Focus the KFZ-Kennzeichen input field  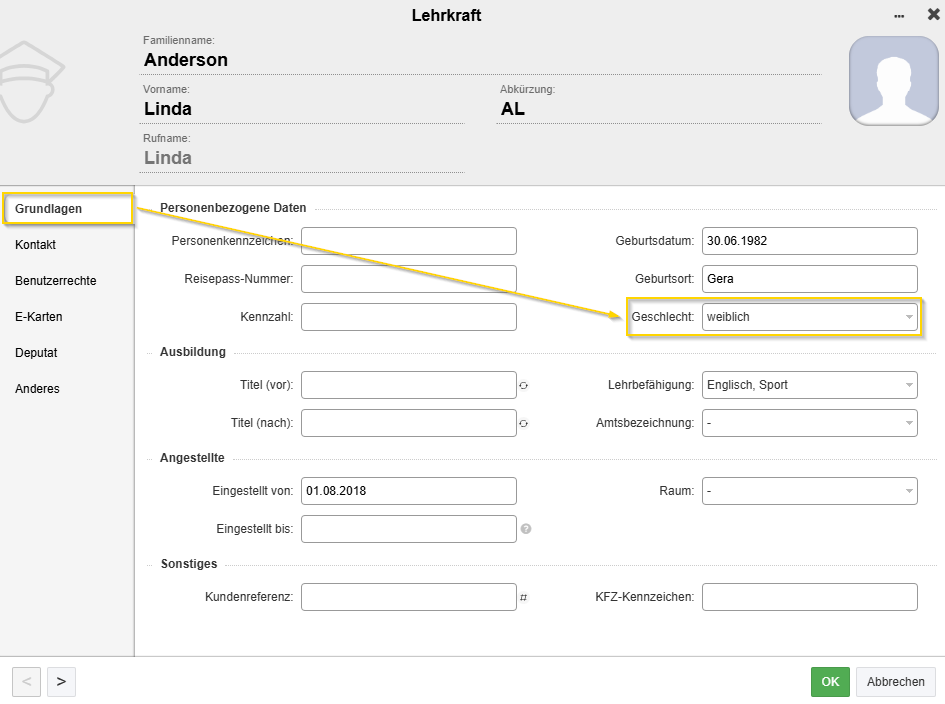tap(809, 597)
